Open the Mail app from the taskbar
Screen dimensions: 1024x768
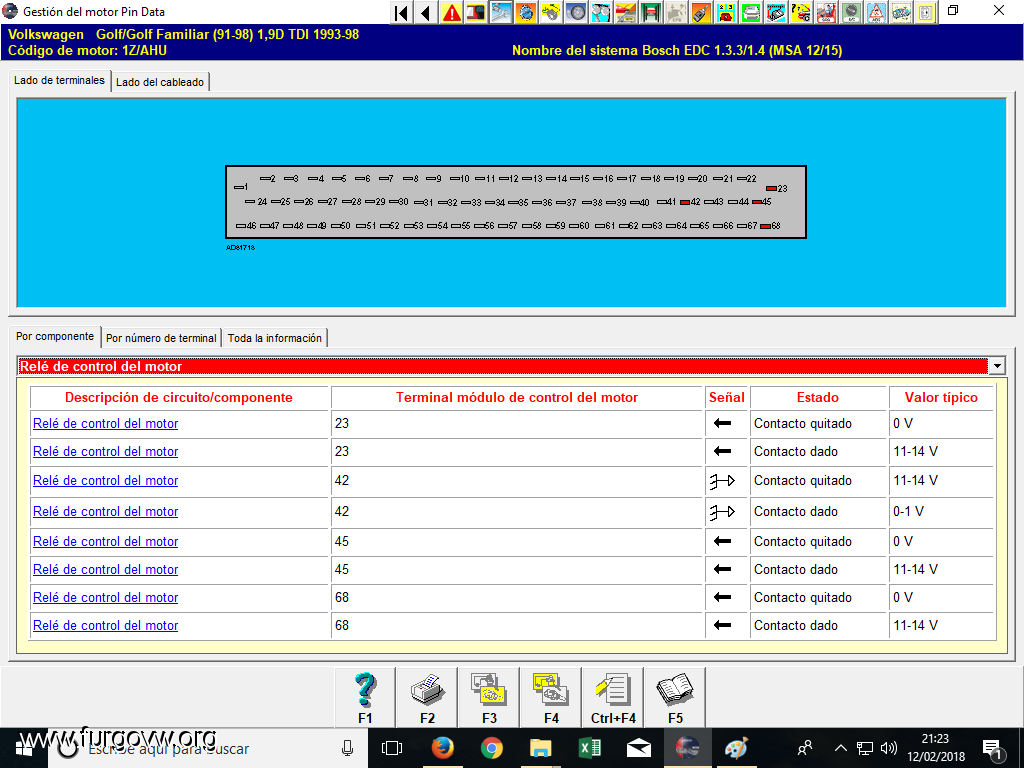point(639,748)
